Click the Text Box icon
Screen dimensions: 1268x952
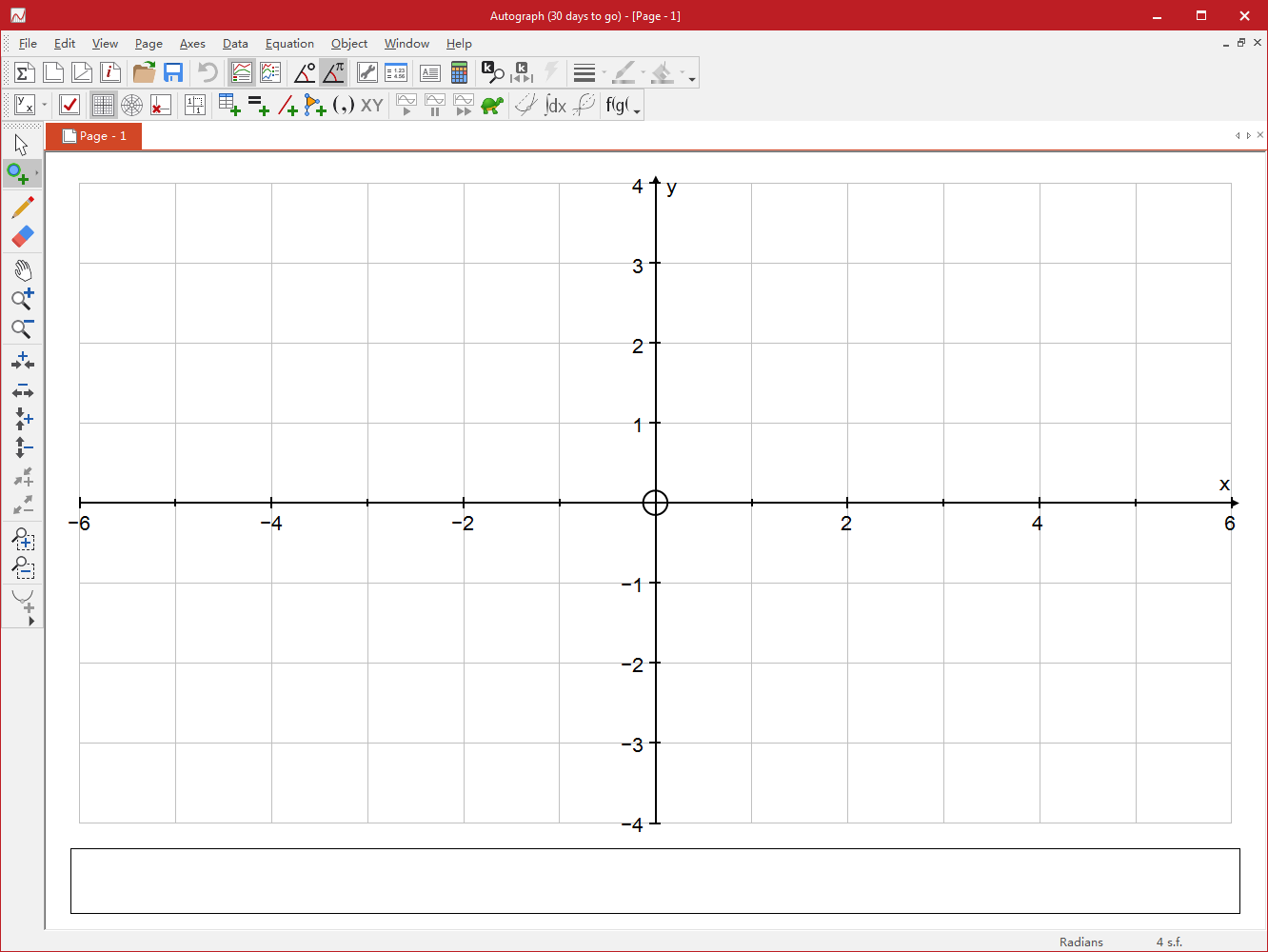[x=429, y=72]
